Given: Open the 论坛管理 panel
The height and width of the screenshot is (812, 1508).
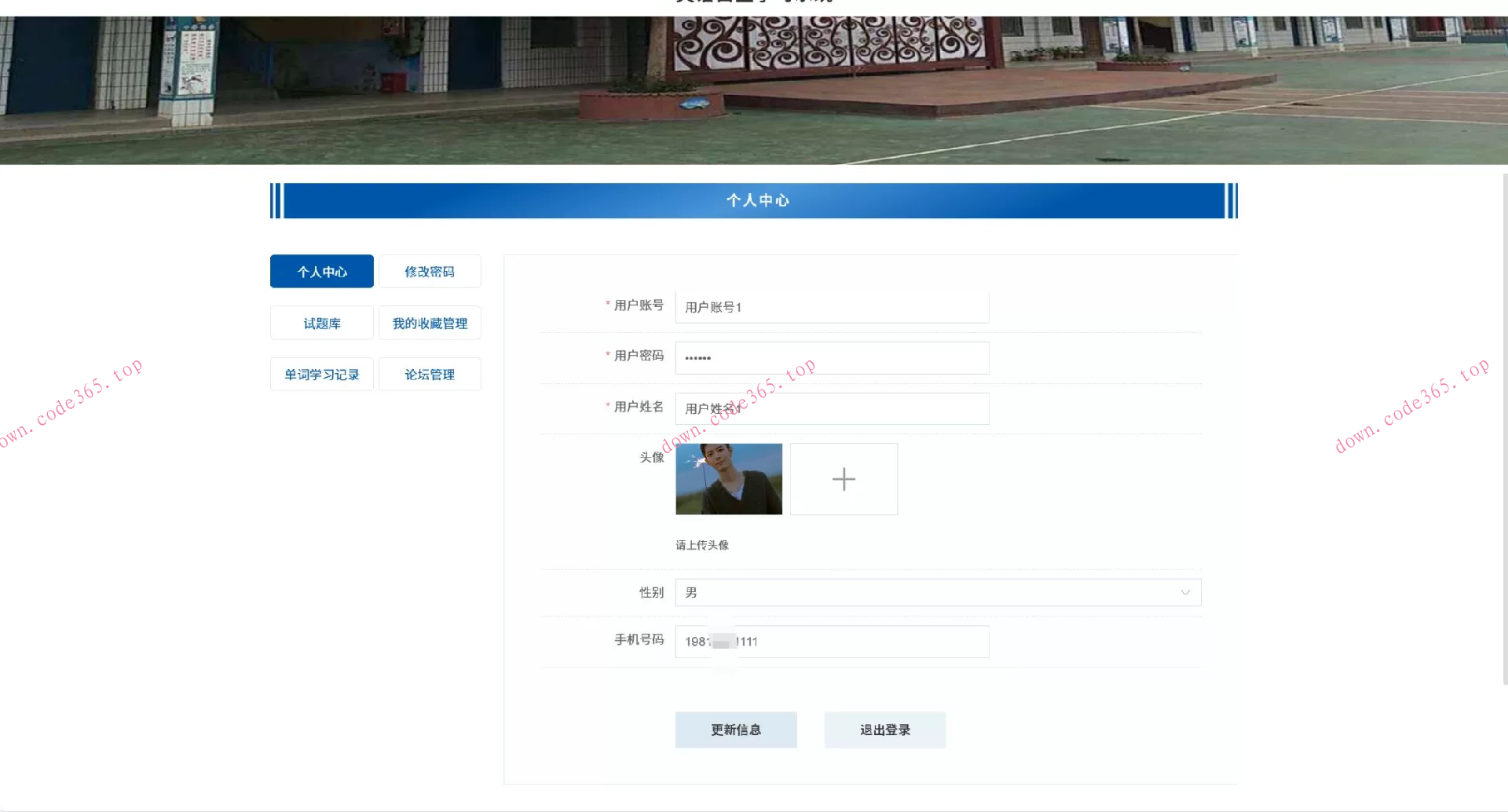Looking at the screenshot, I should [429, 374].
